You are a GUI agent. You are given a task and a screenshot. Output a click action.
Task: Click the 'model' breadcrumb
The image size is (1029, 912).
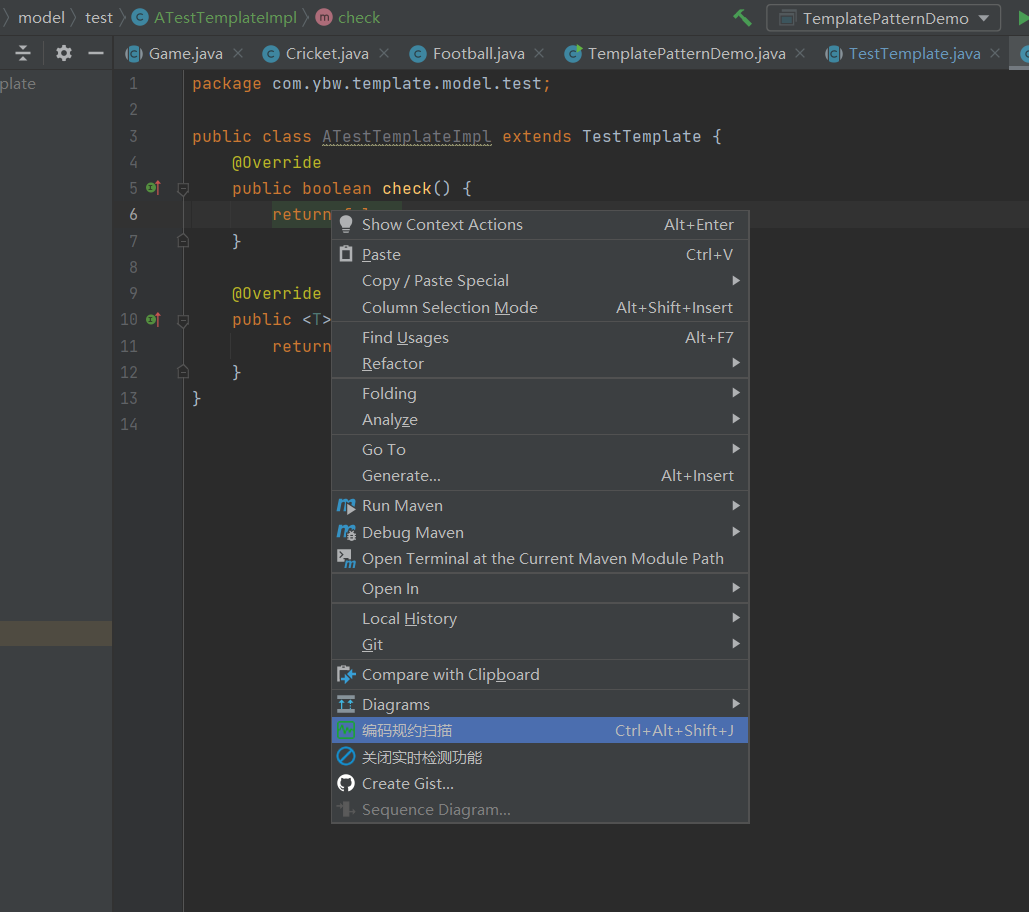tap(41, 18)
